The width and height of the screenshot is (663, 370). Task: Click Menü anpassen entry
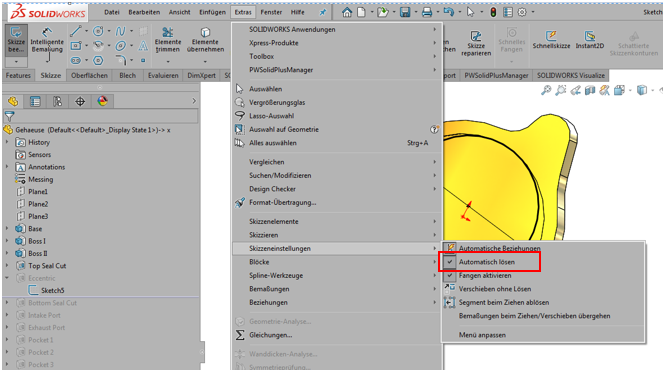pos(482,335)
